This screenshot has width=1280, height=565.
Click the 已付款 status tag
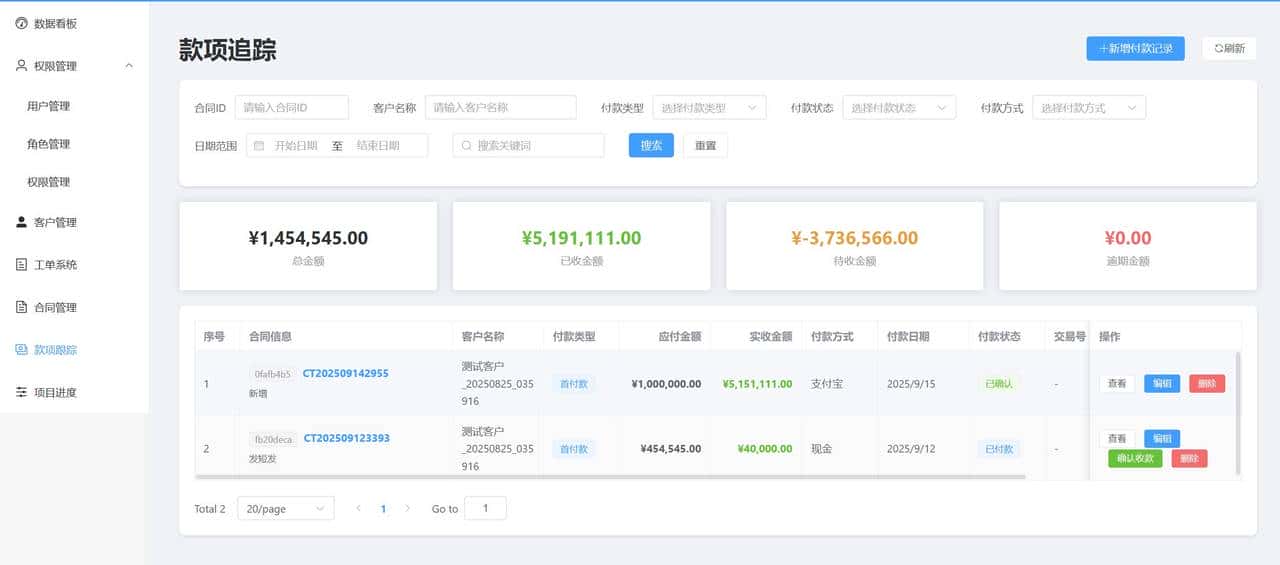pyautogui.click(x=999, y=449)
